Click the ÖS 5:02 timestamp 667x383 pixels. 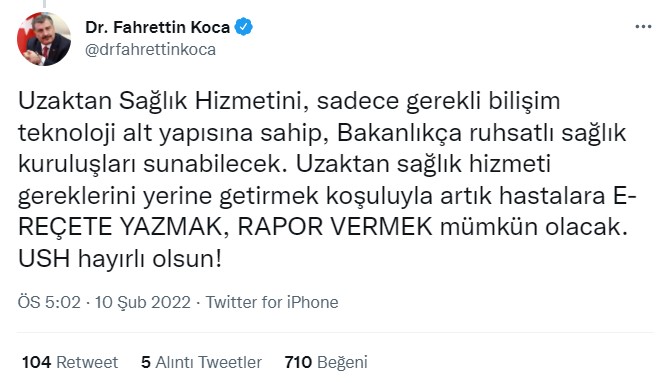tap(49, 302)
